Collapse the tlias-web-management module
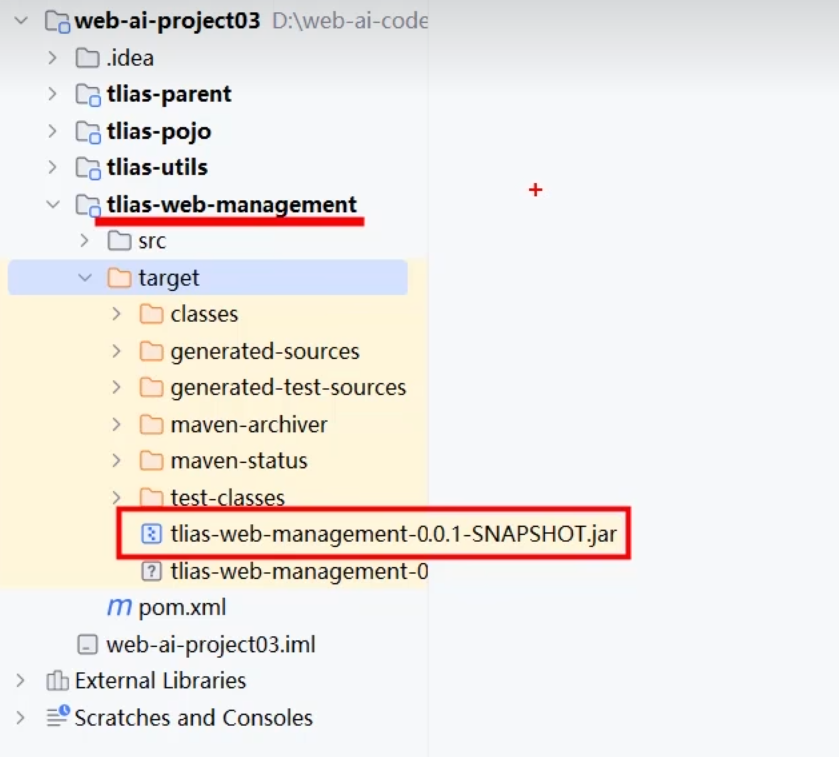Viewport: 839px width, 757px height. [53, 205]
